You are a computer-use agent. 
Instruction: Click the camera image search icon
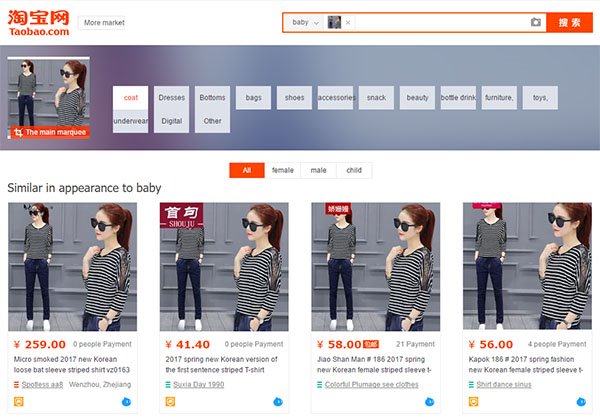point(536,22)
